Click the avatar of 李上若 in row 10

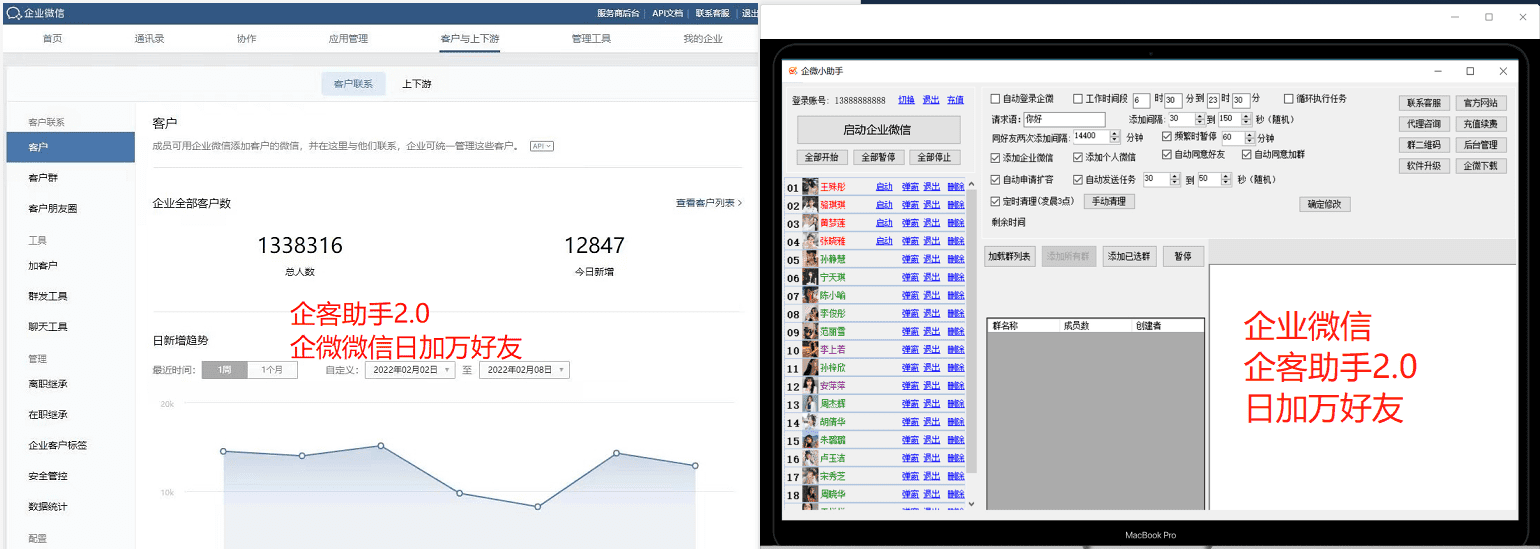(810, 349)
